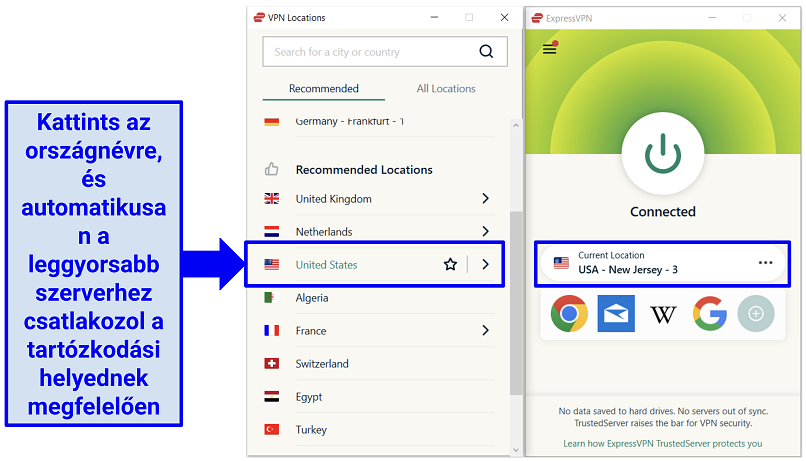Select Turkey location
This screenshot has width=806, height=461.
[x=311, y=430]
